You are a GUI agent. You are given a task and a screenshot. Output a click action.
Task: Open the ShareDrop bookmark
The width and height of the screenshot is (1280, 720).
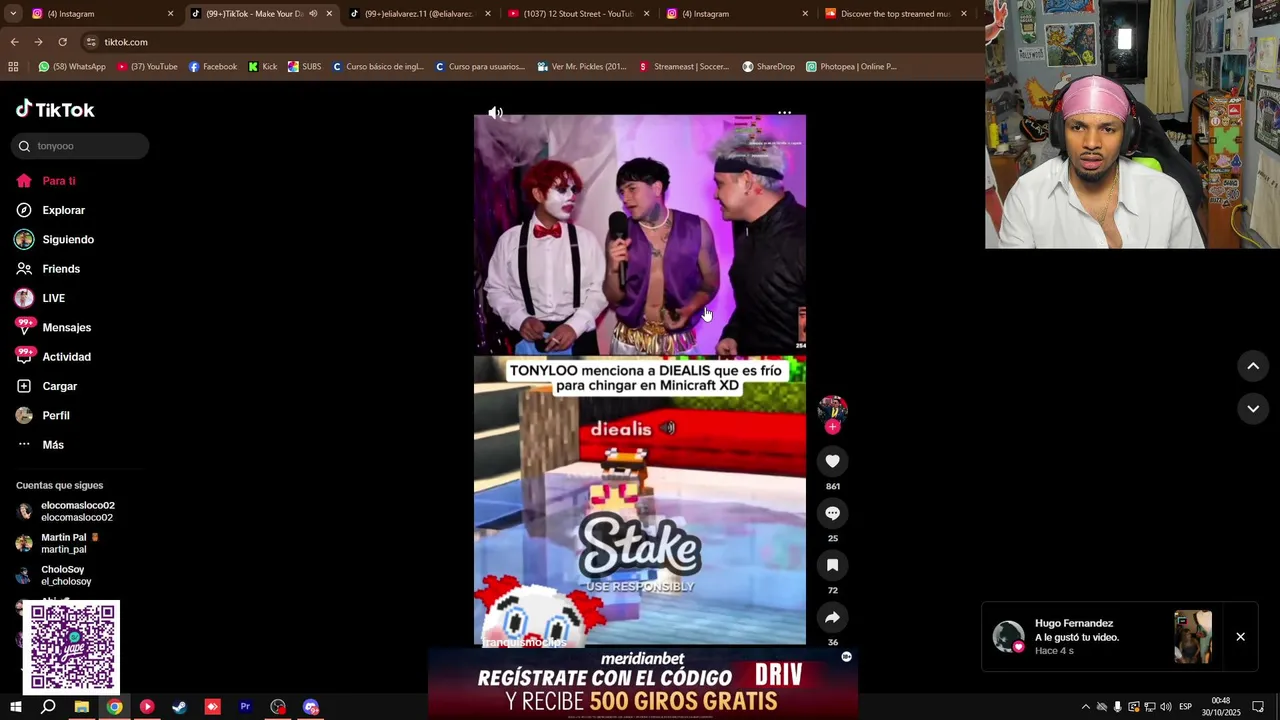[x=768, y=67]
